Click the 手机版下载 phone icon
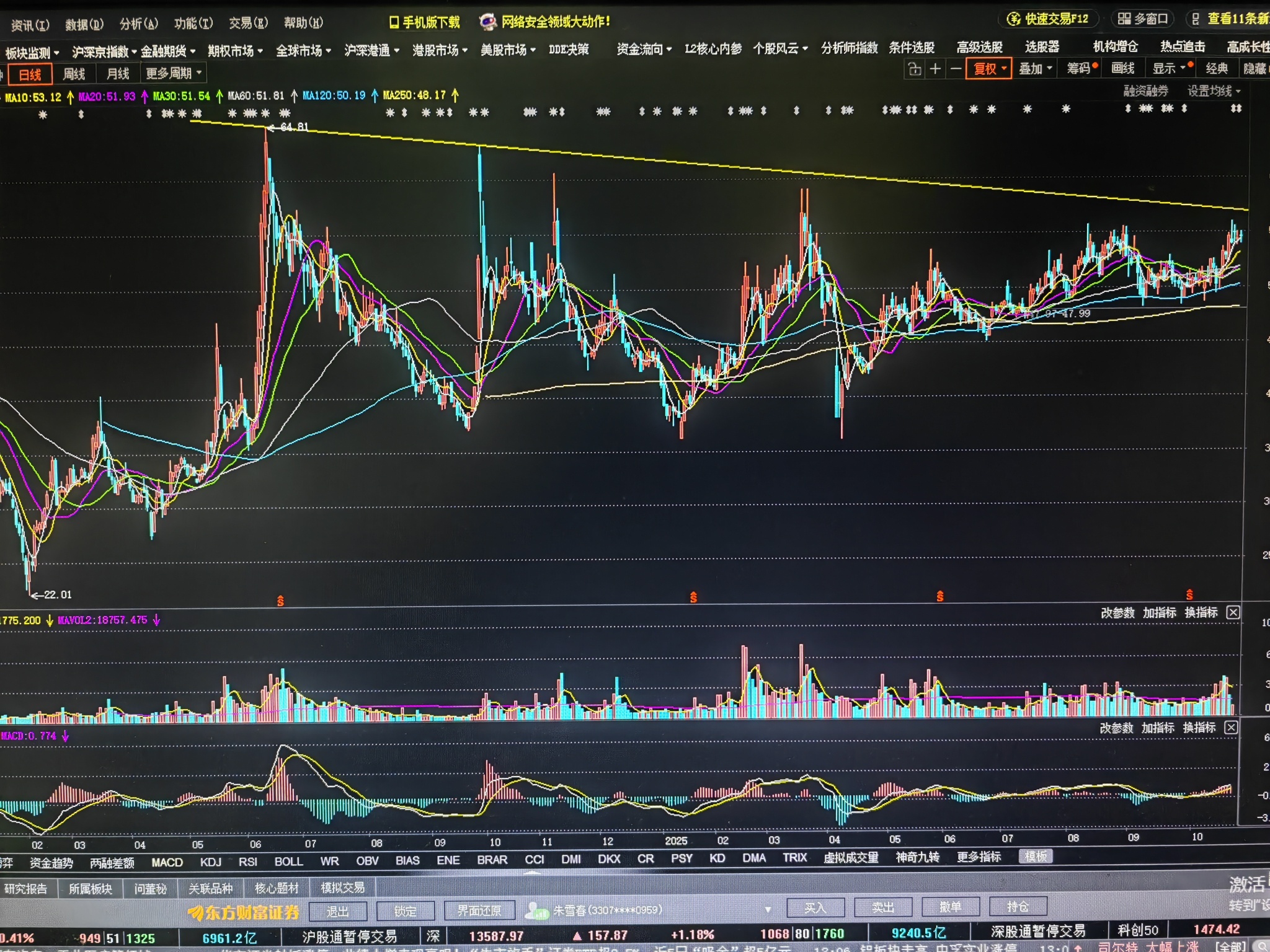 tap(393, 23)
